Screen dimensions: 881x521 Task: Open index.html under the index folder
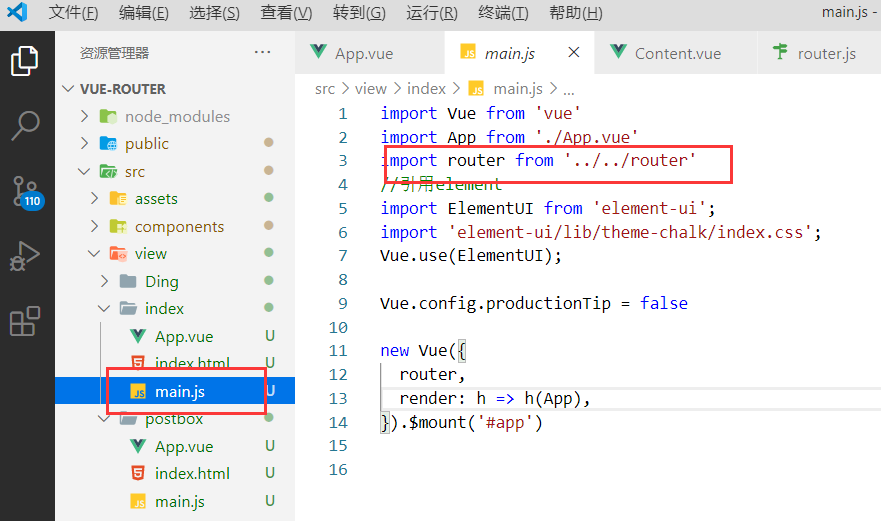click(192, 363)
